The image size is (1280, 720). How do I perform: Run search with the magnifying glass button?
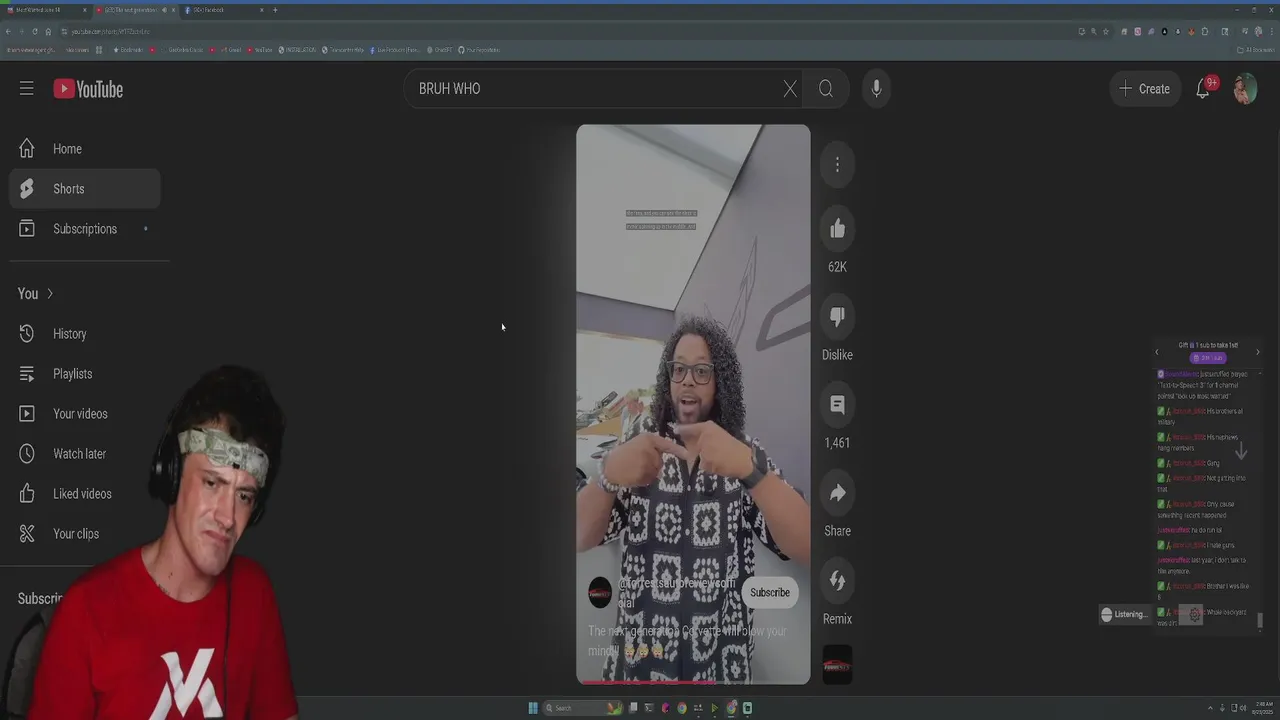click(x=826, y=89)
